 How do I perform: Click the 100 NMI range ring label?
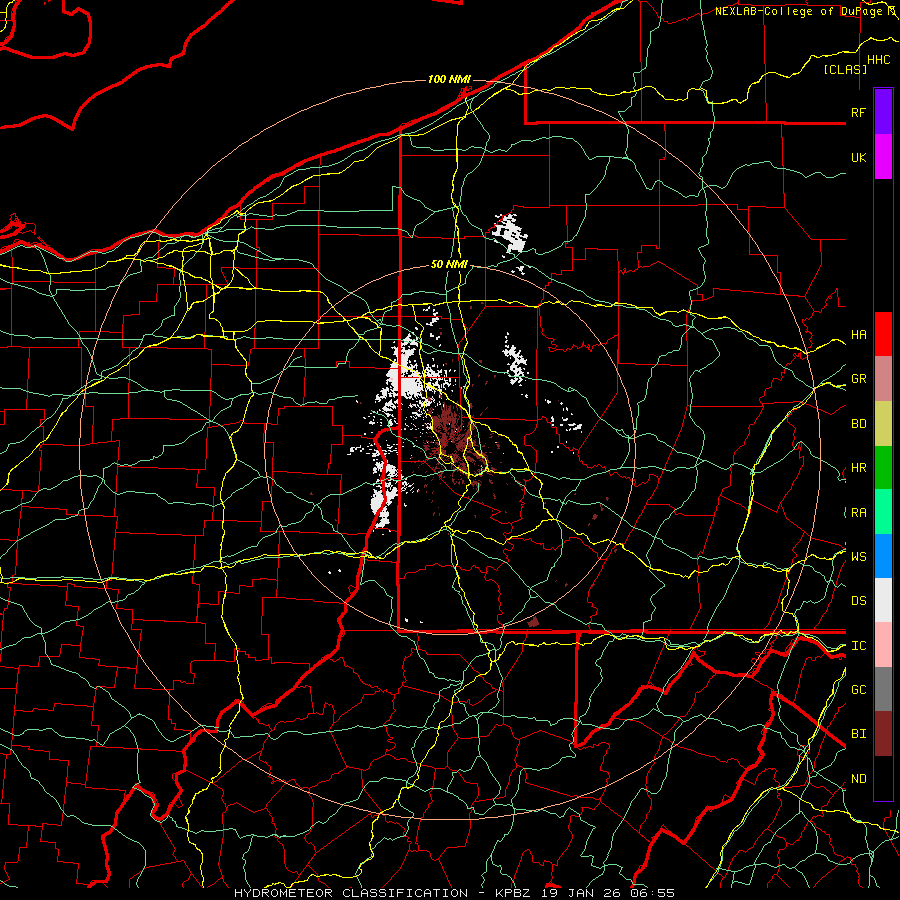point(449,79)
